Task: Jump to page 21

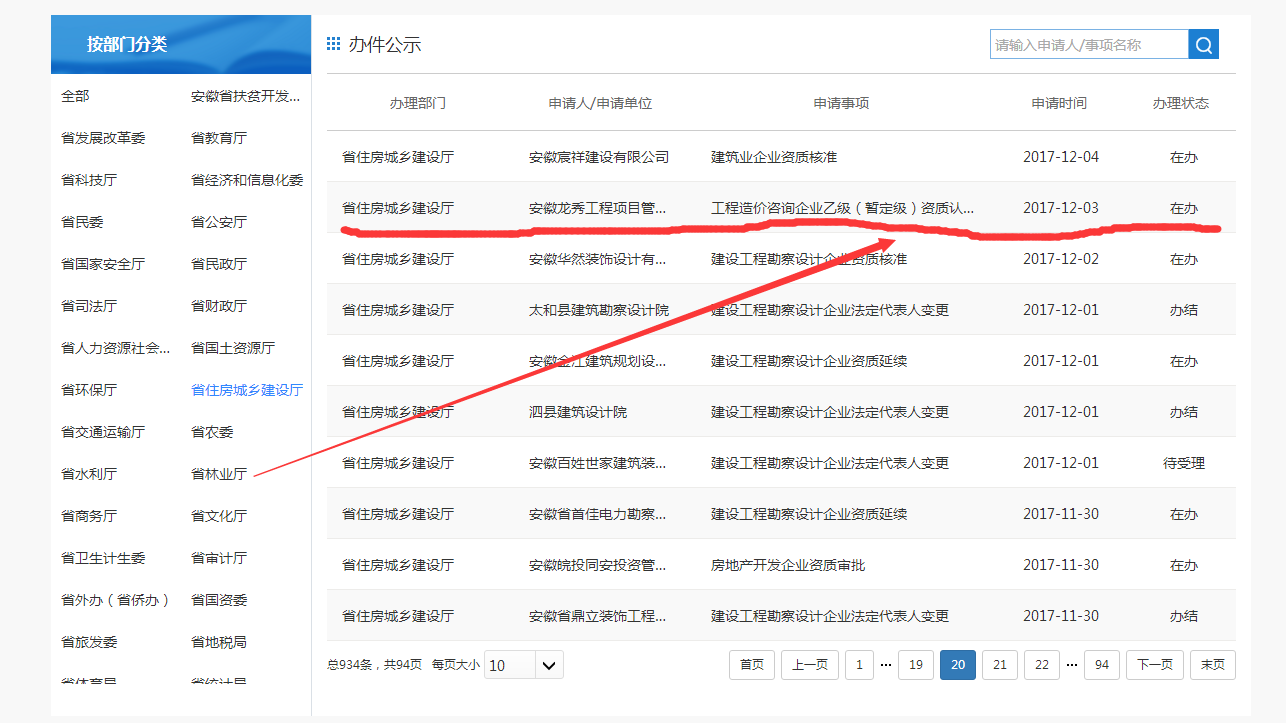Action: tap(1000, 665)
